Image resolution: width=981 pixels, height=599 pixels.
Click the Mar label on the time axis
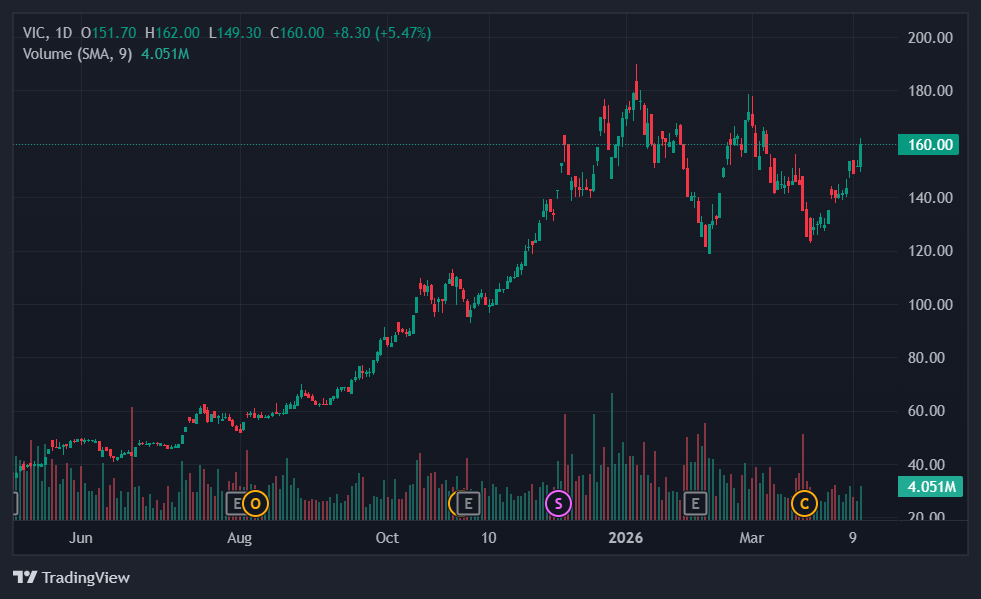coord(751,538)
